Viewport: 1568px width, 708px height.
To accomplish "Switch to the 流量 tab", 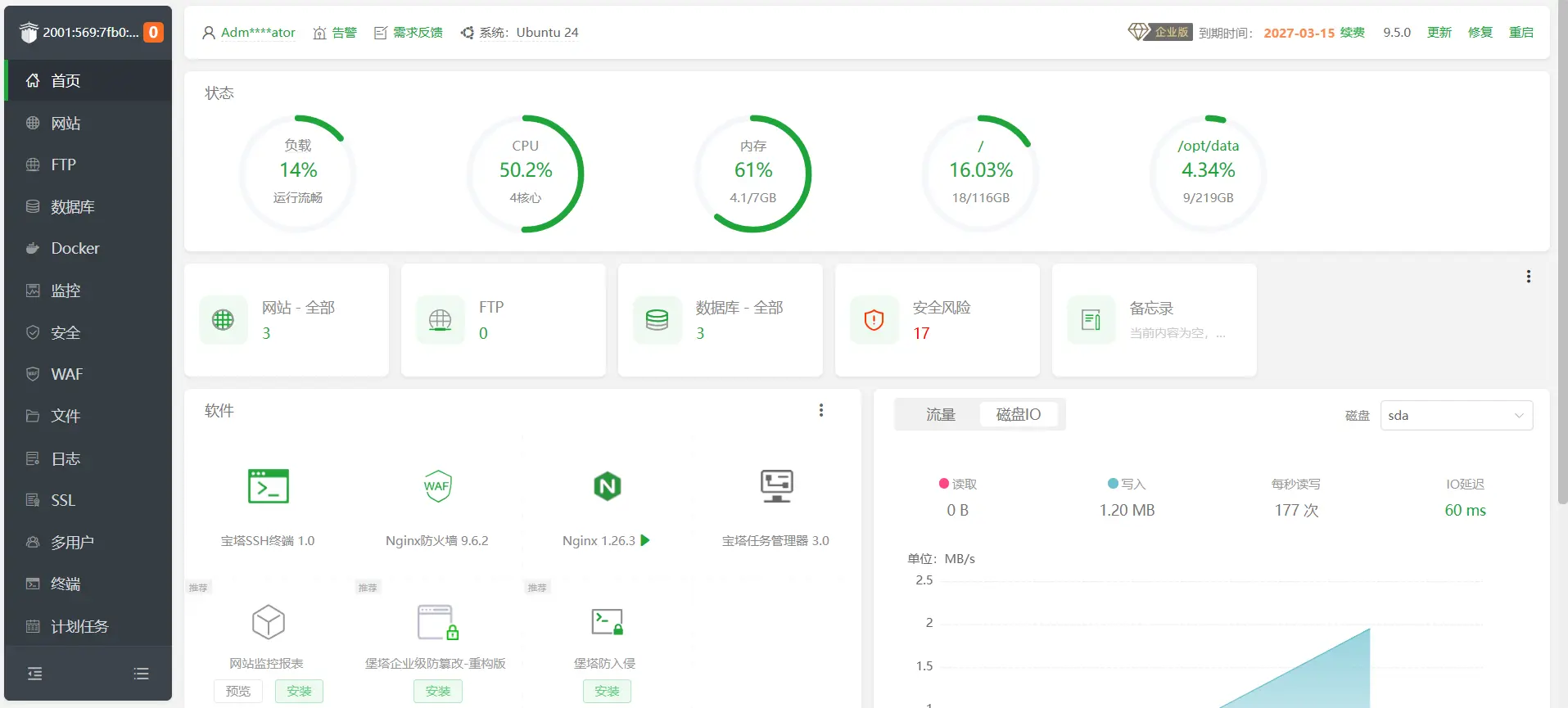I will (x=940, y=415).
